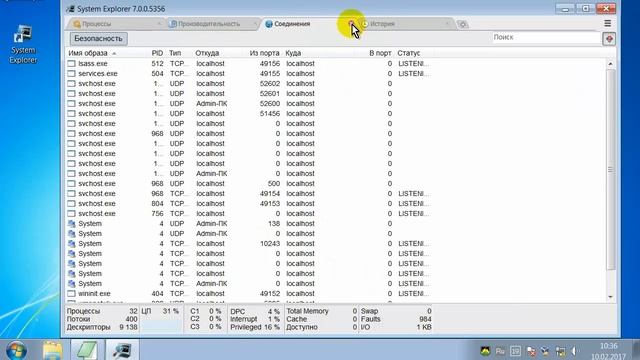This screenshot has width=640, height=360.
Task: Click svchost.exe icon with PID 756
Action: pos(71,213)
